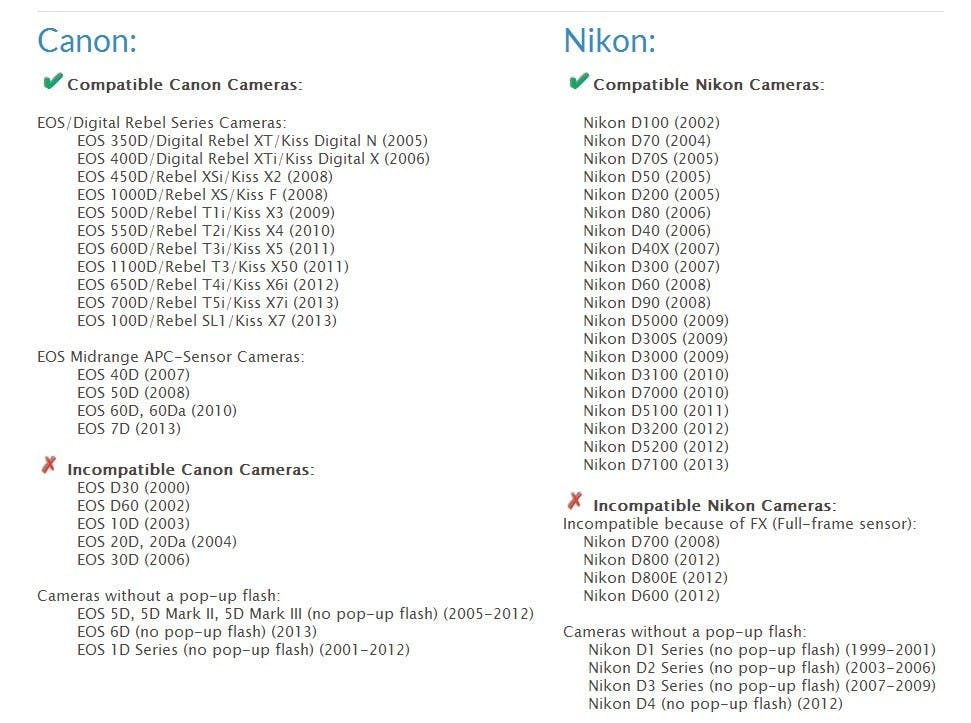The image size is (971, 723).
Task: Click Nikon D5200 (2012) entry
Action: pyautogui.click(x=656, y=446)
